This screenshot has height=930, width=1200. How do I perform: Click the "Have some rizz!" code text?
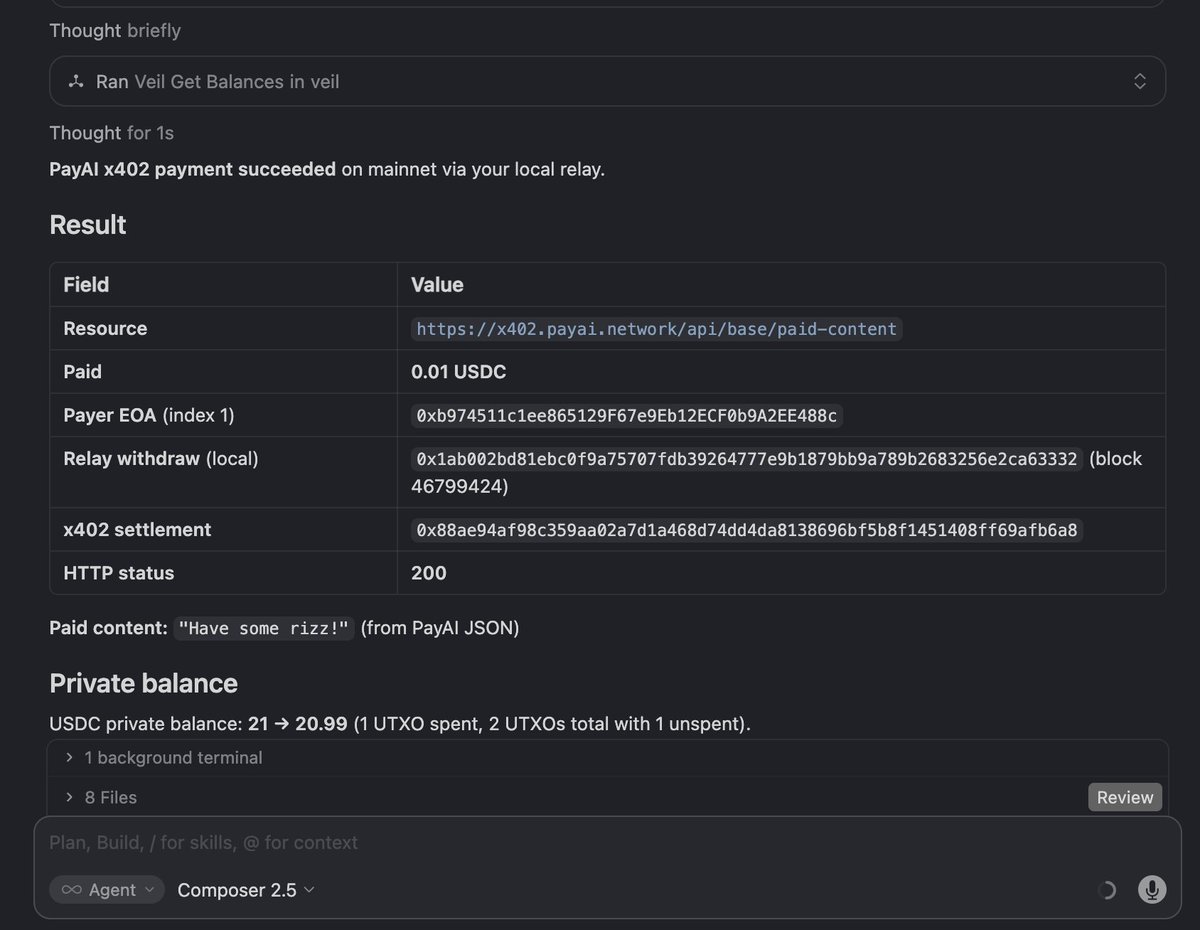tap(264, 628)
